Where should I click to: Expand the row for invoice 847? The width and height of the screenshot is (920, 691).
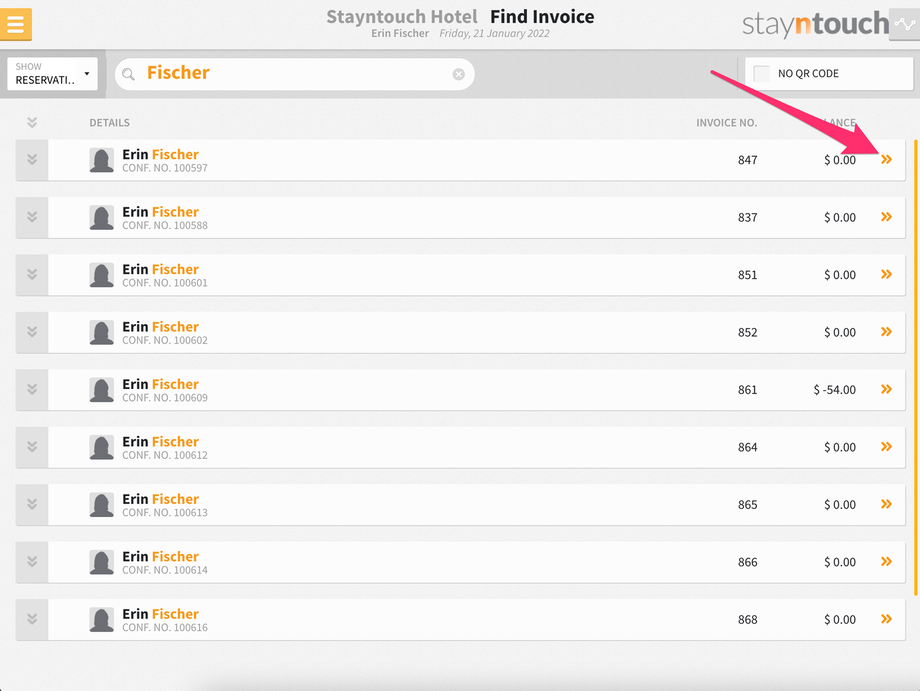(x=32, y=160)
